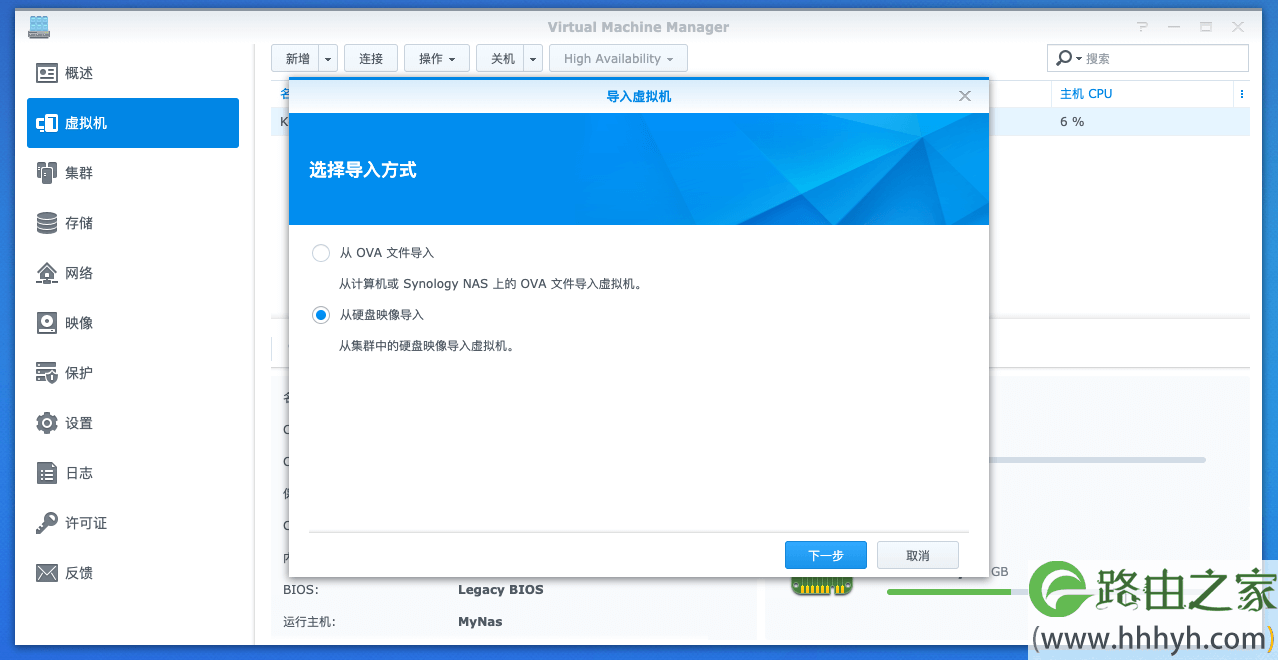Open the 日志 log sidebar icon
Image resolution: width=1278 pixels, height=660 pixels.
click(x=47, y=473)
